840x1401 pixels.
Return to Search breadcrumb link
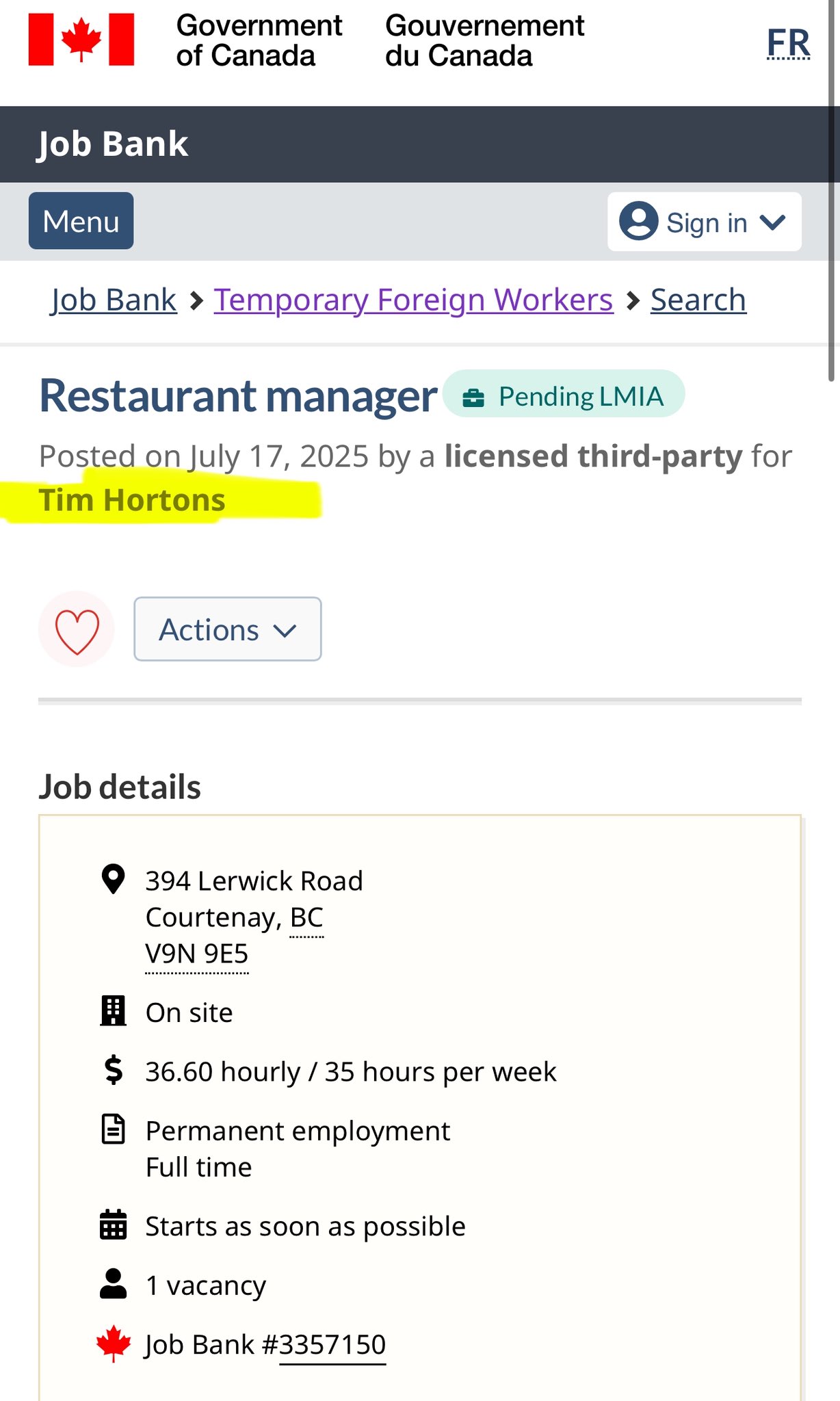pos(698,300)
